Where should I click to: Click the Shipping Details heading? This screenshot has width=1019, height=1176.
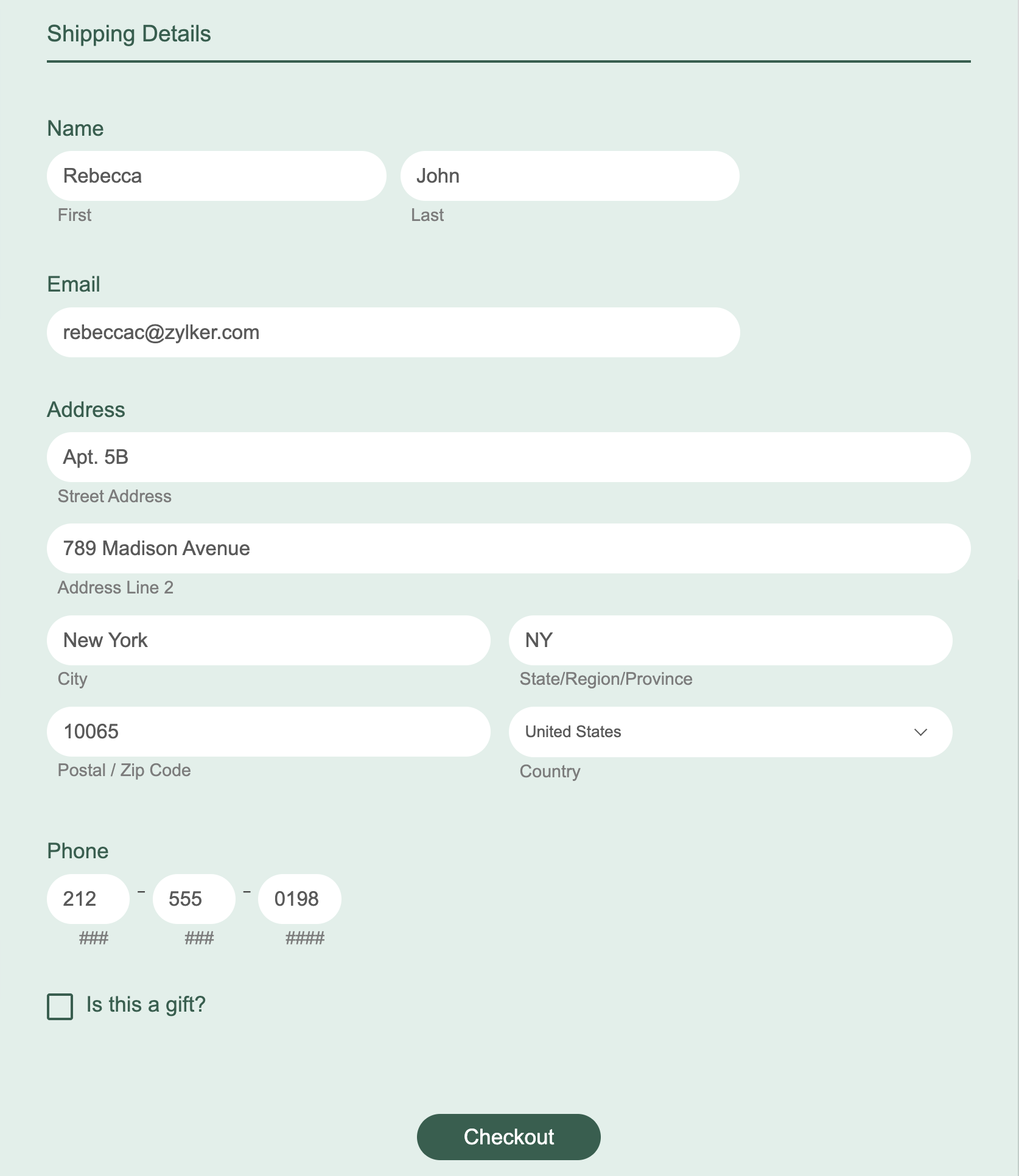129,34
